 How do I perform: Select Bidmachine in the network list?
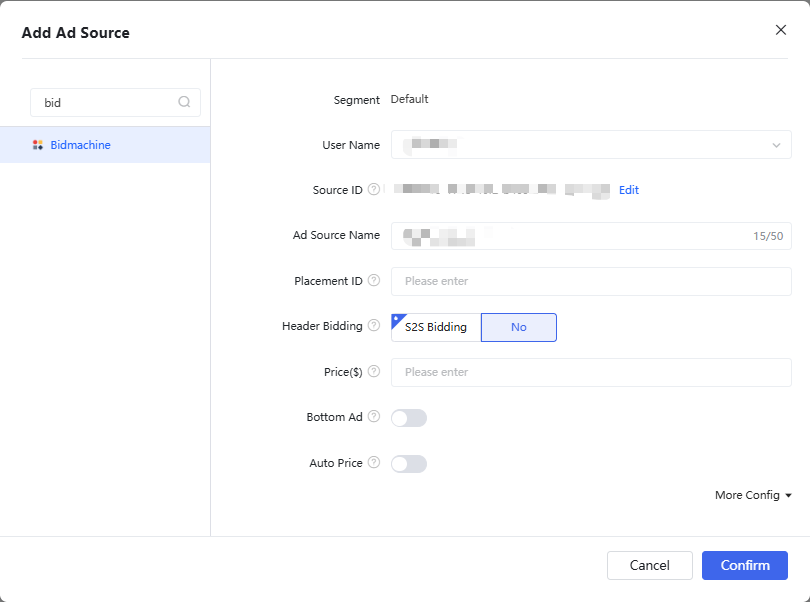coord(80,145)
